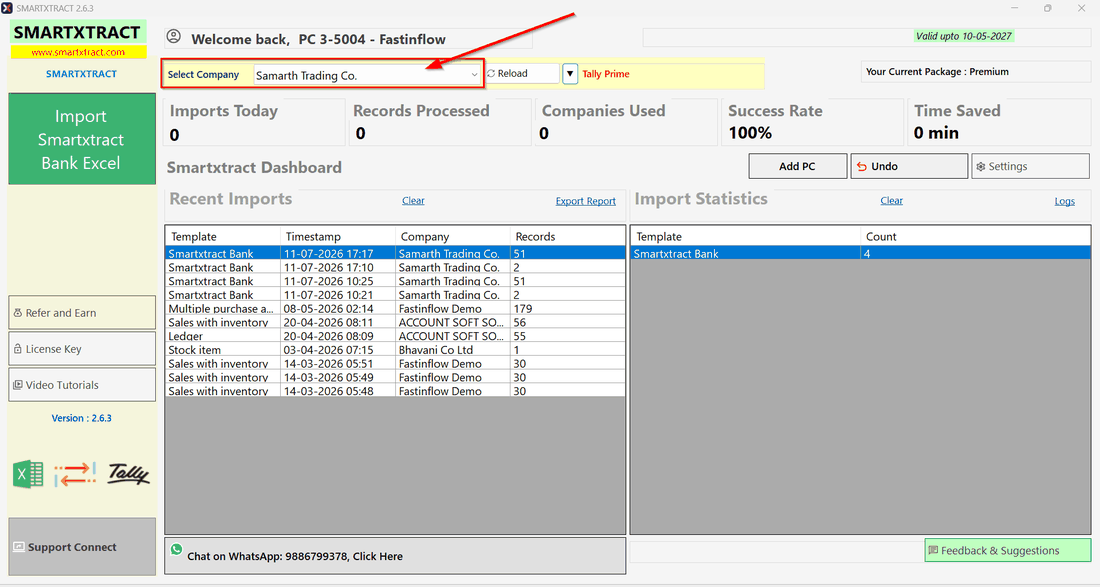Click Export Report link
Viewport: 1100px width, 587px height.
click(x=586, y=201)
